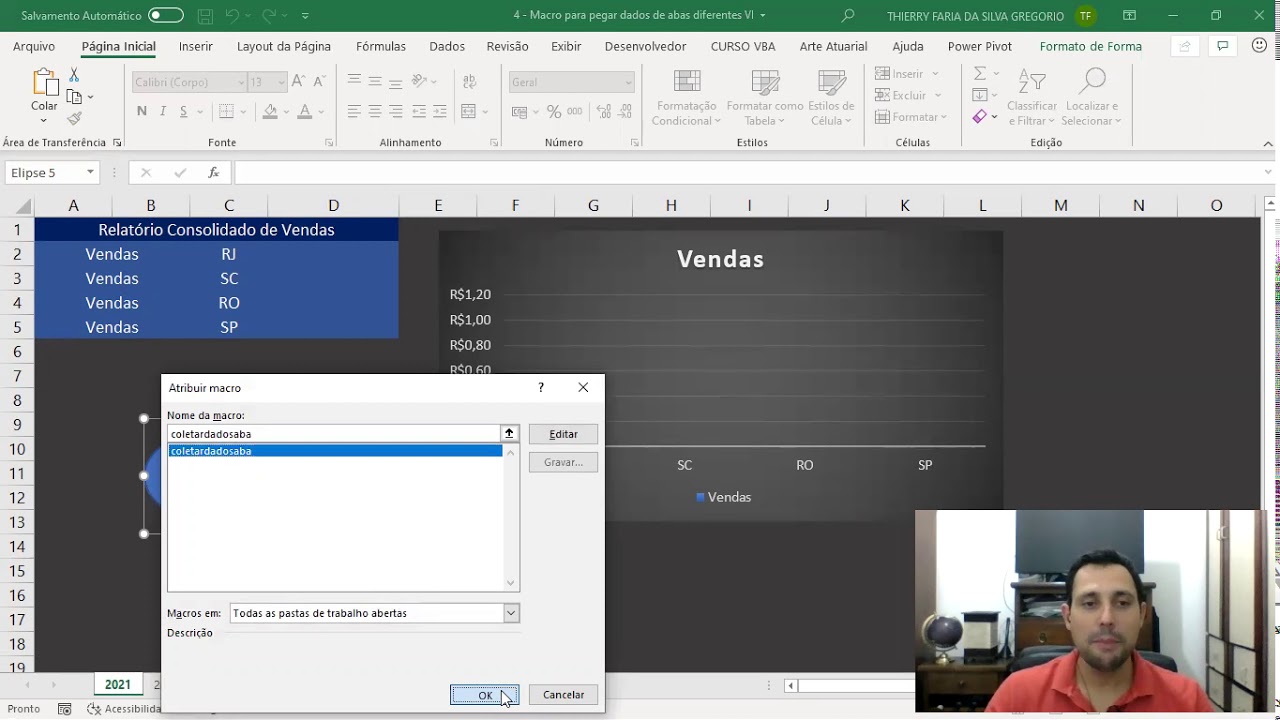Open Localizar e Selecionar dropdown
Viewport: 1280px width, 720px height.
point(1092,99)
